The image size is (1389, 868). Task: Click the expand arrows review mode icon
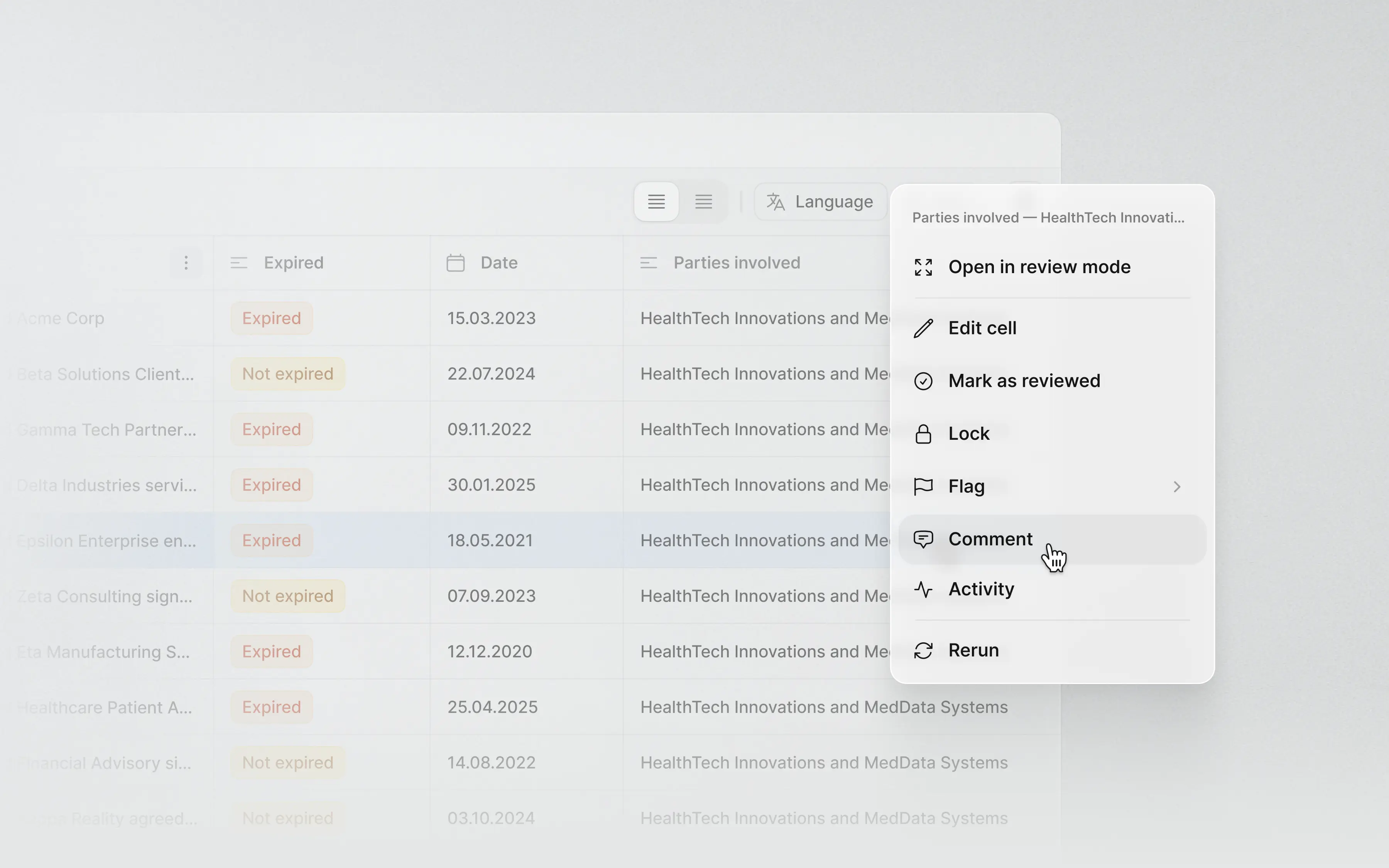(x=923, y=267)
